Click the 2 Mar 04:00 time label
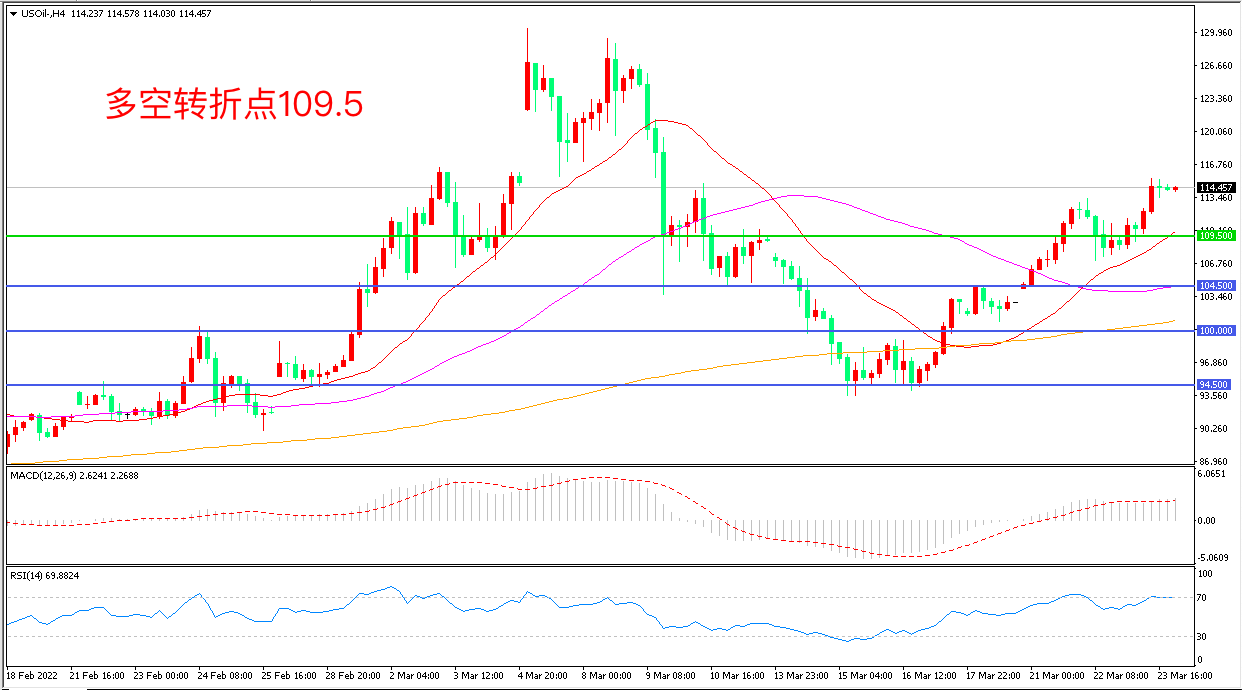The image size is (1242, 690). pyautogui.click(x=414, y=676)
